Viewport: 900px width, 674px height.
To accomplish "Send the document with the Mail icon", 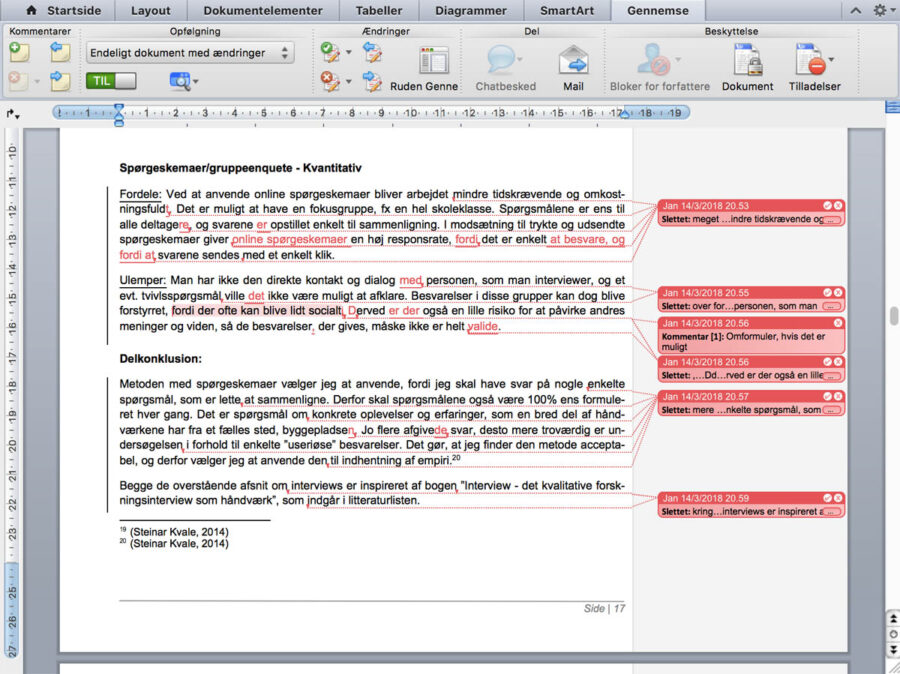I will 573,60.
